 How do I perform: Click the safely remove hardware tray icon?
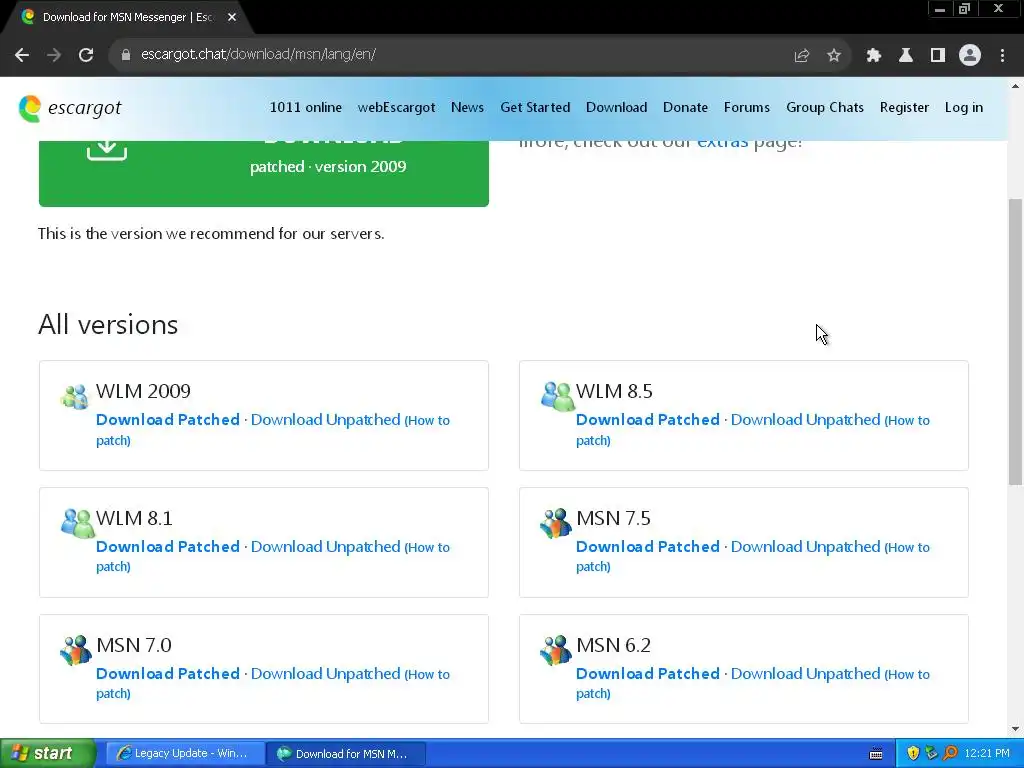[931, 754]
